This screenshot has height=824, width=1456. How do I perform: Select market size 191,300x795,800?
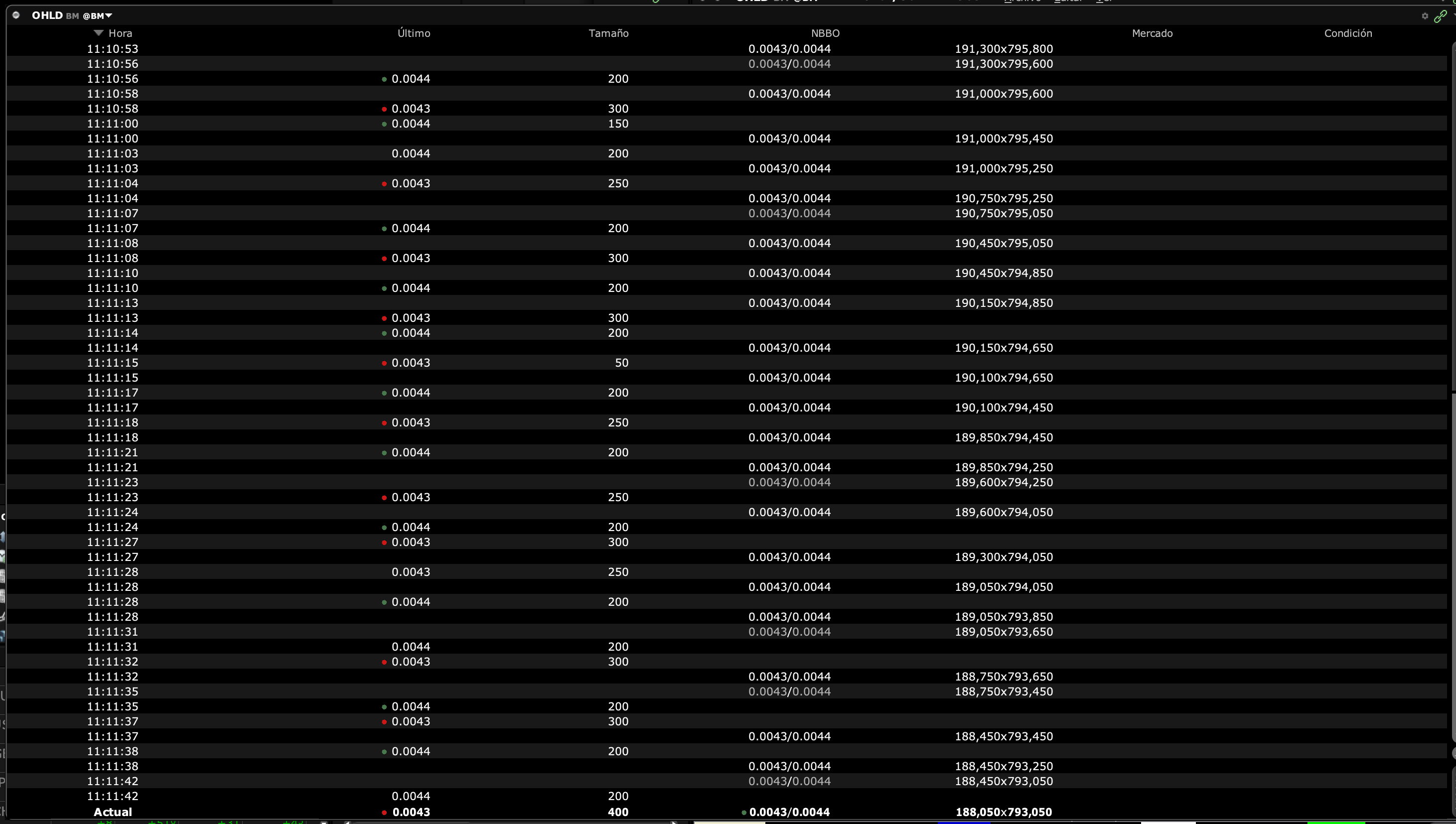click(1003, 49)
